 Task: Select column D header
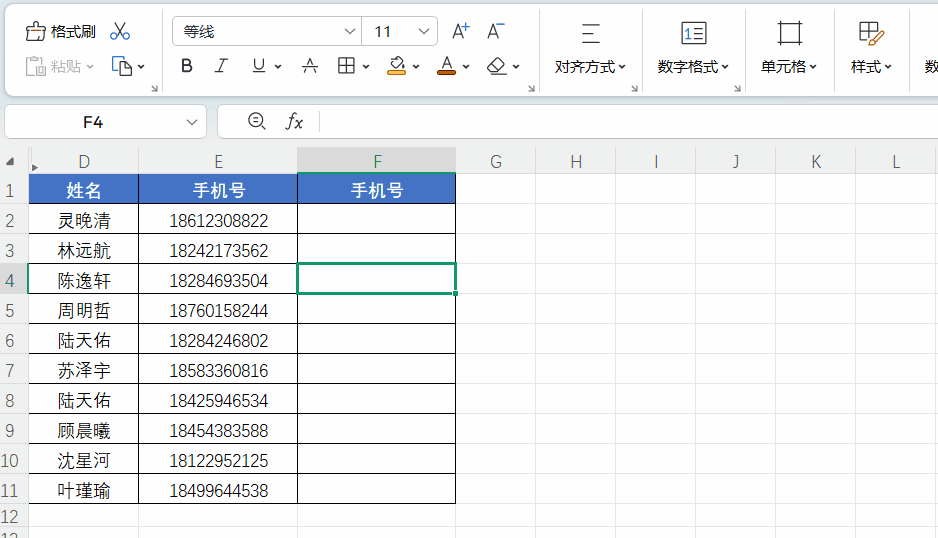pyautogui.click(x=84, y=162)
